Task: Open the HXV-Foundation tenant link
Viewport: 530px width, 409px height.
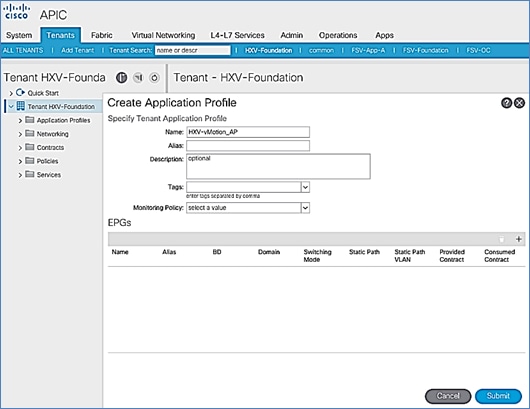Action: 268,50
